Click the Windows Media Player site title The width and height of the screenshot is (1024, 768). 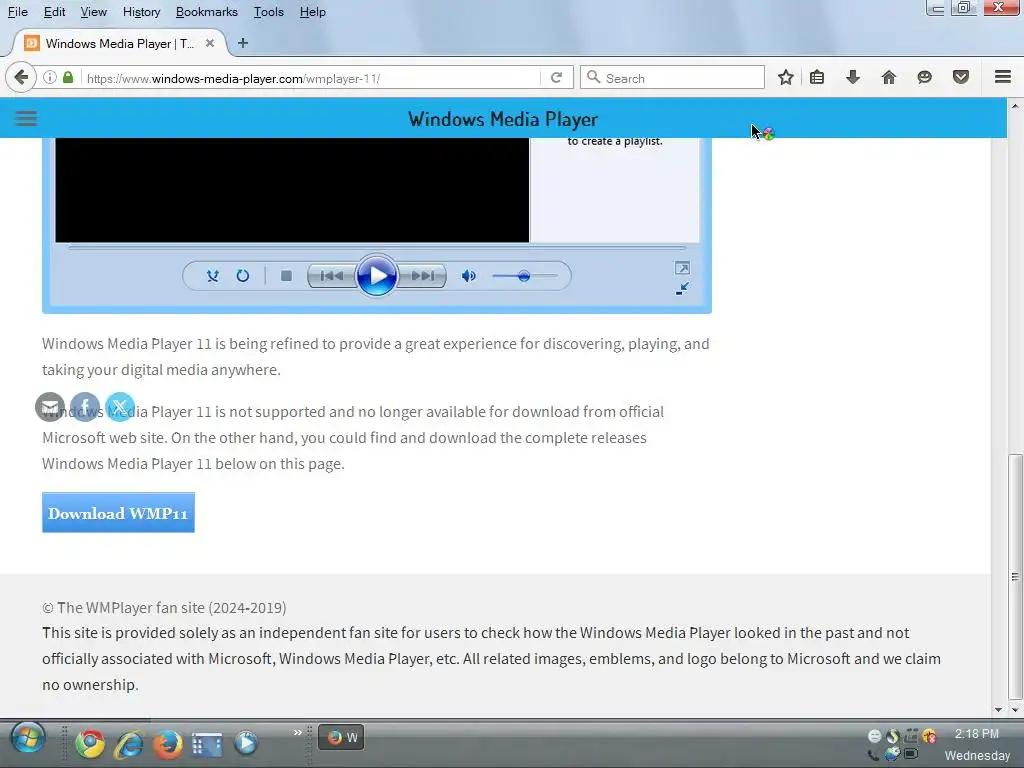click(x=503, y=119)
